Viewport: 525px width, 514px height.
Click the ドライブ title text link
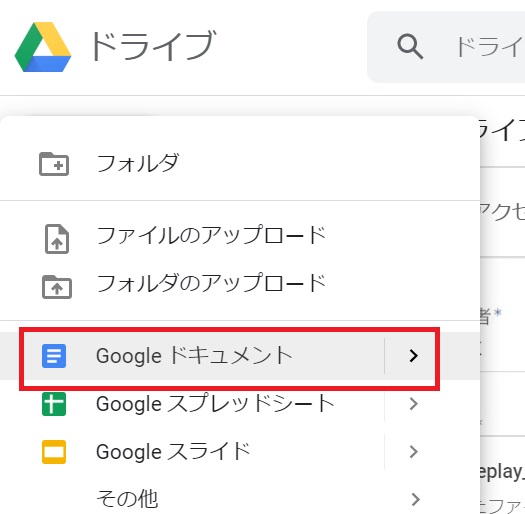click(x=153, y=46)
